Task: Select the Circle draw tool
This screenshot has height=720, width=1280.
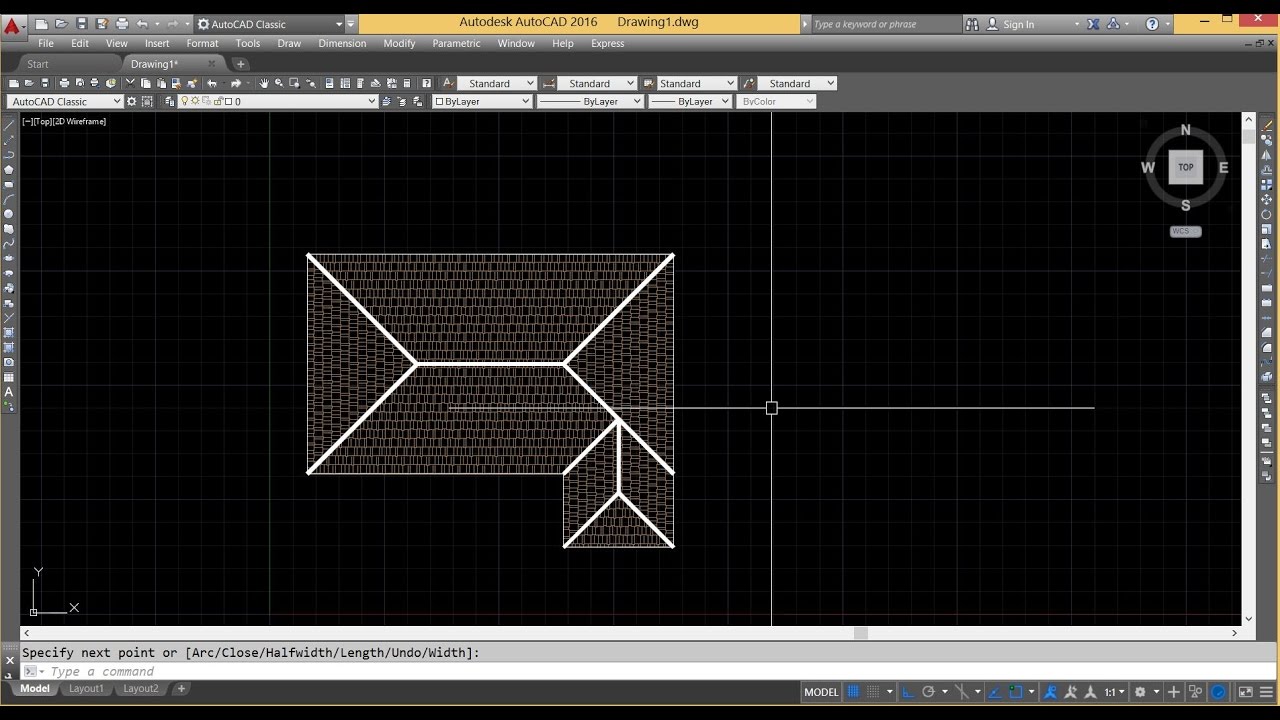Action: click(x=9, y=214)
